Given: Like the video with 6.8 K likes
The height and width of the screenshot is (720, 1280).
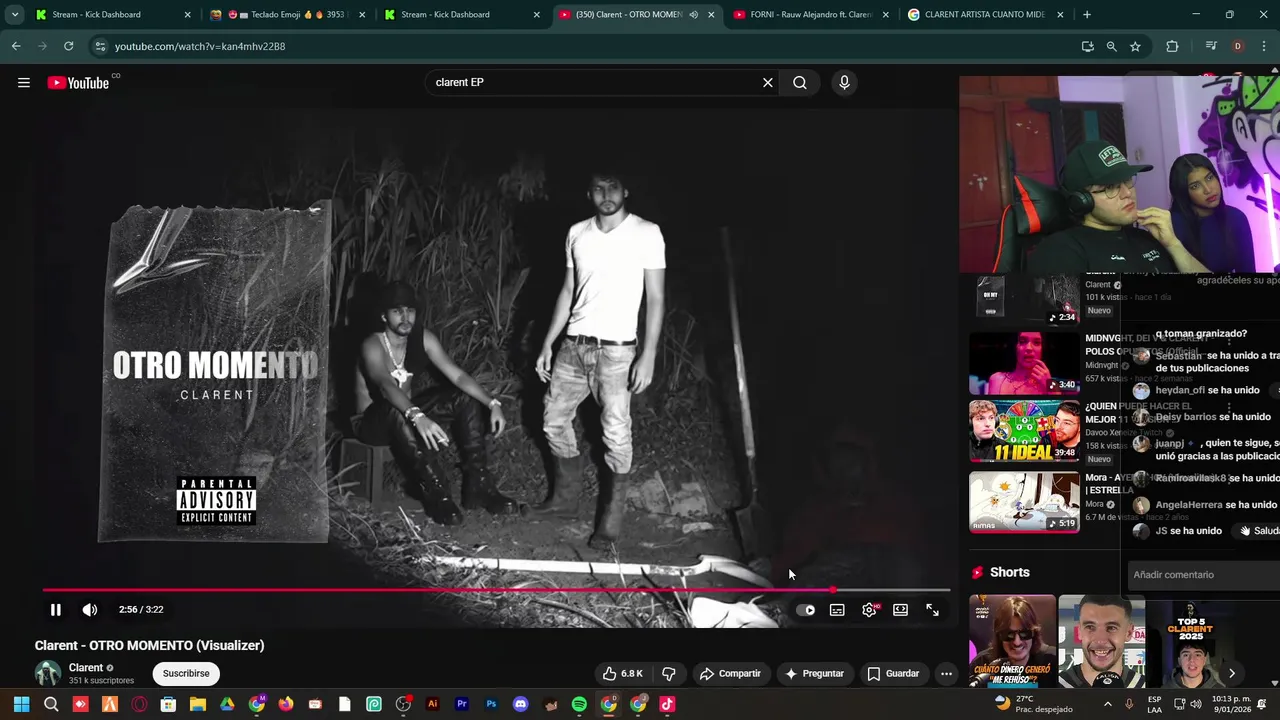Looking at the screenshot, I should pos(622,673).
